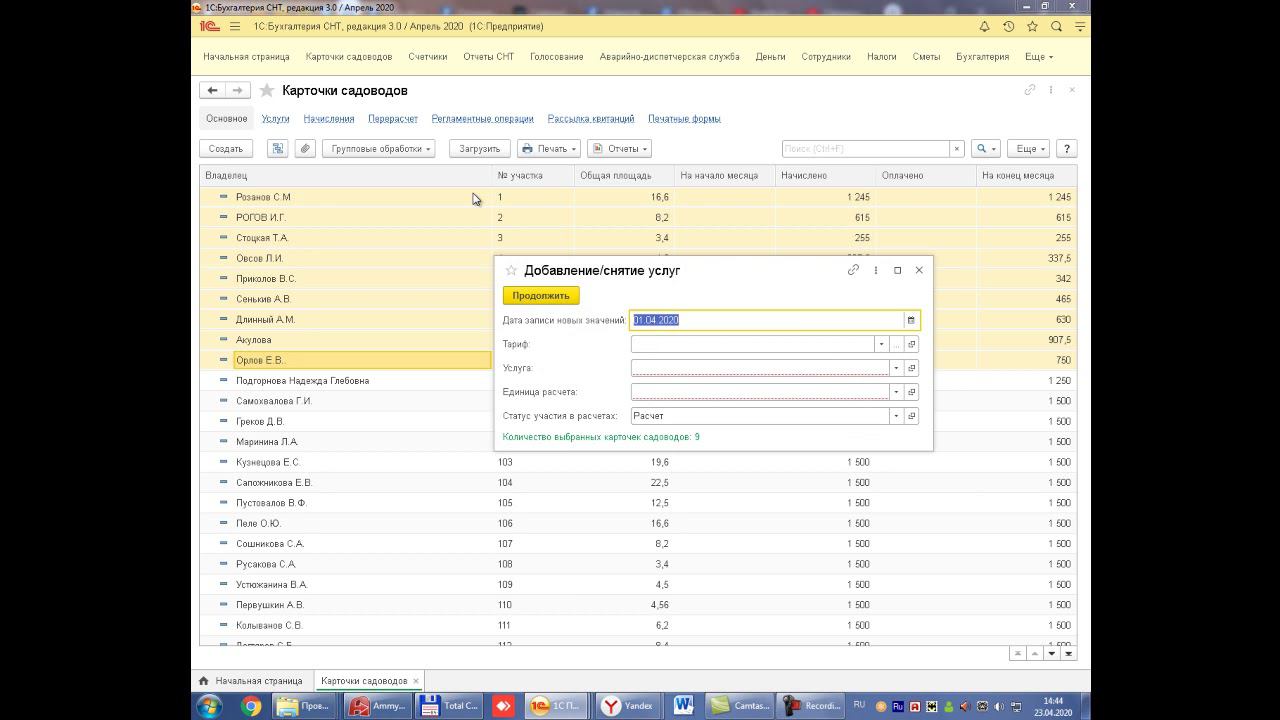Follow the Рассылка квитанций link
Screen dimensions: 1280x720
pos(590,119)
